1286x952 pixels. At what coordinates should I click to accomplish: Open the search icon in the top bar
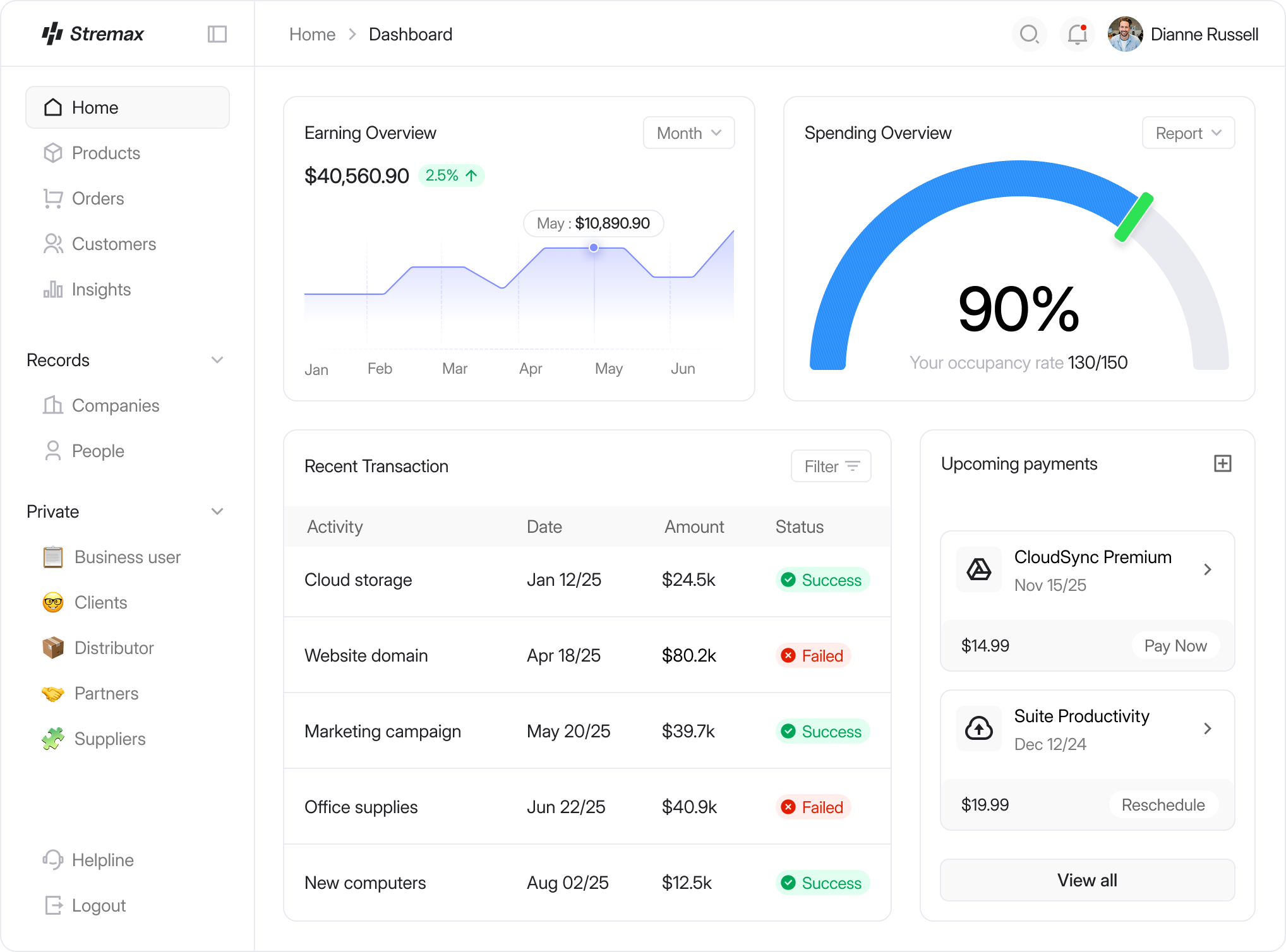(1029, 34)
